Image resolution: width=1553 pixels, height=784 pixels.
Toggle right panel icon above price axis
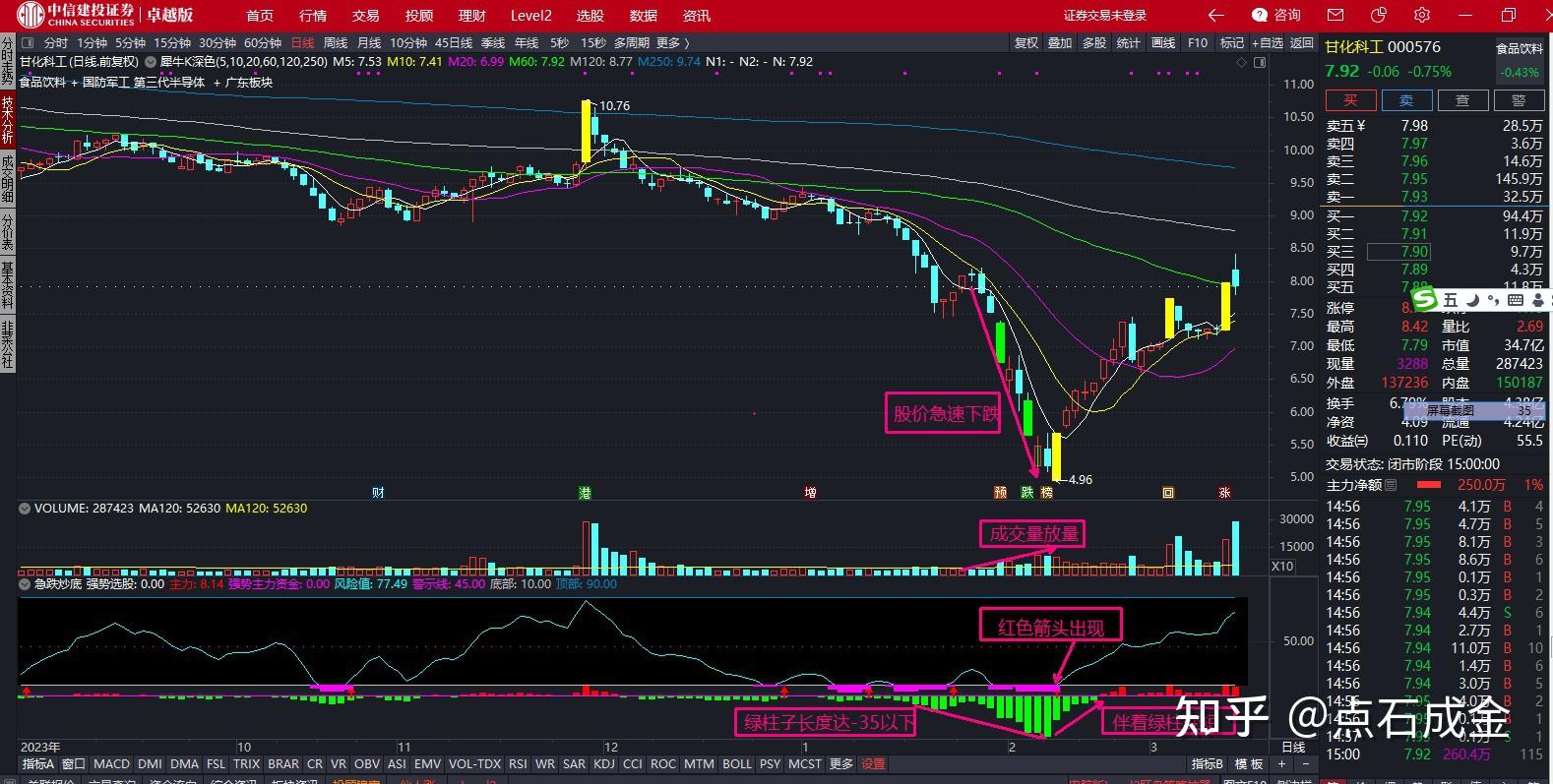(x=1261, y=62)
